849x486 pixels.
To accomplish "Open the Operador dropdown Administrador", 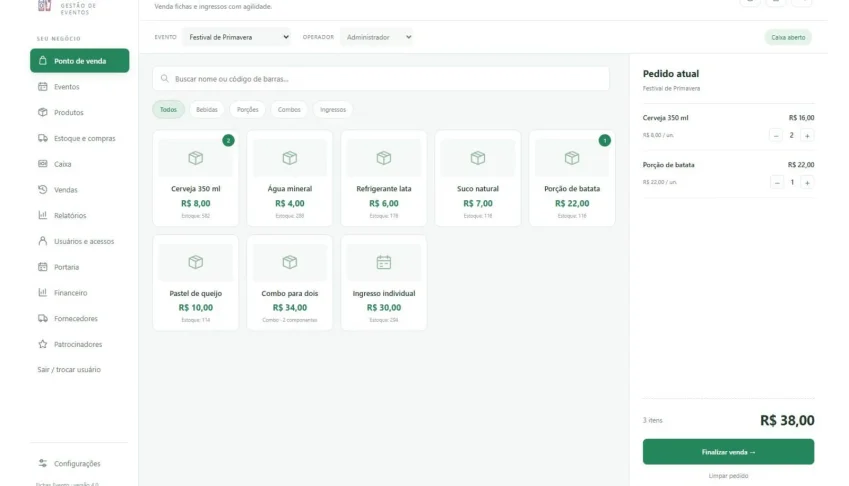I will [377, 37].
